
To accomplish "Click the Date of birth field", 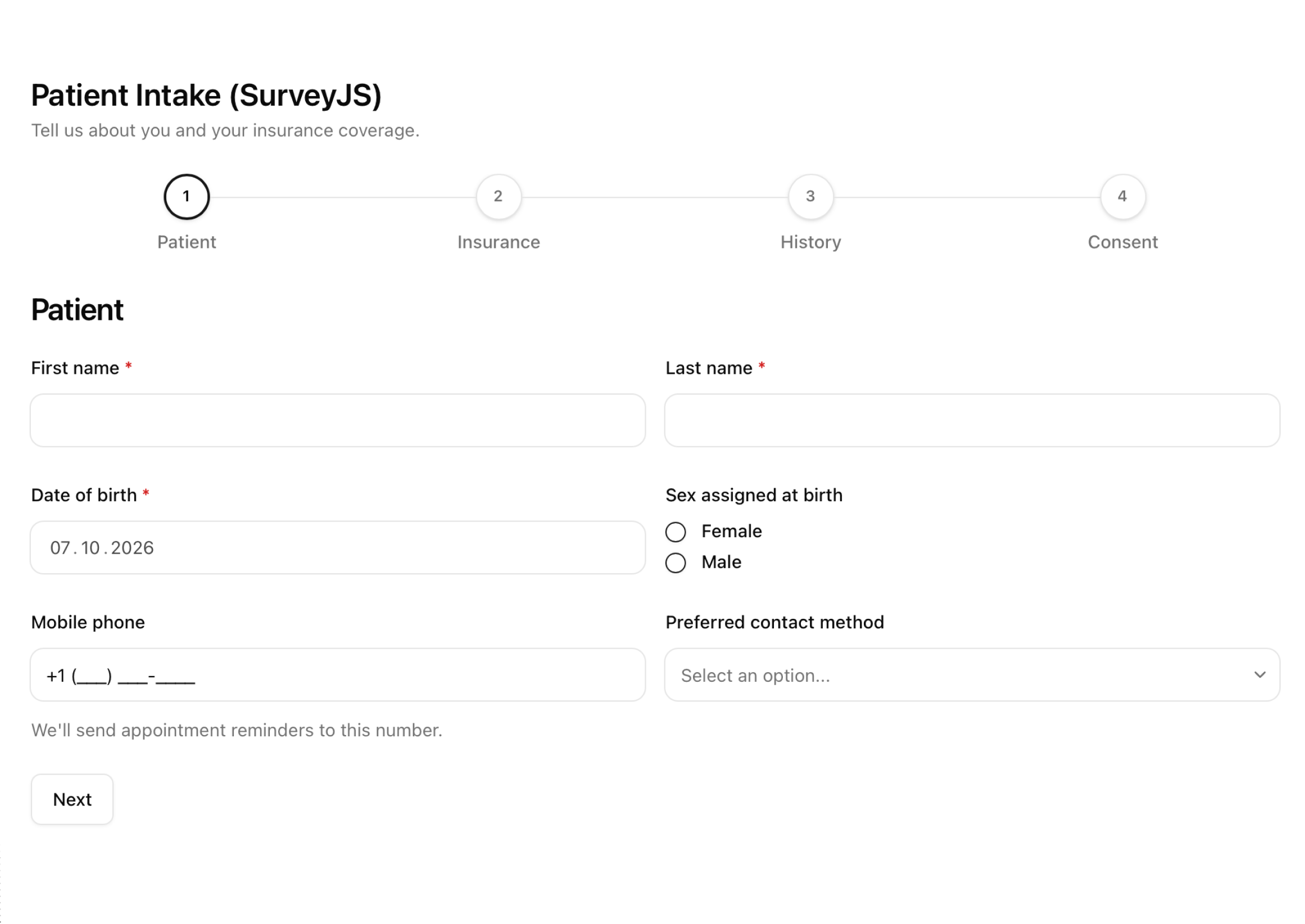I will (x=337, y=547).
